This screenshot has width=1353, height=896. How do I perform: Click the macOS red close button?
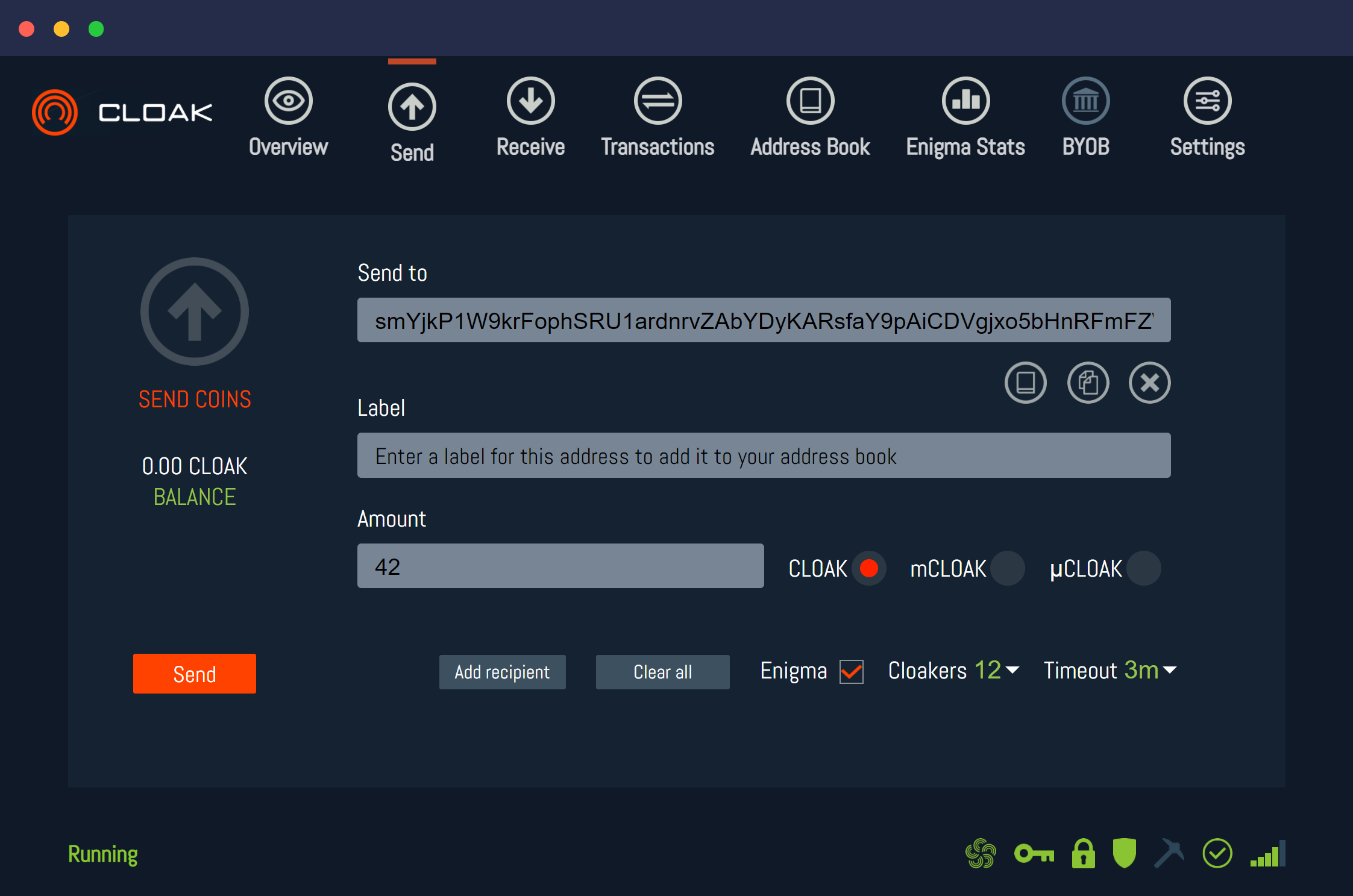click(27, 29)
